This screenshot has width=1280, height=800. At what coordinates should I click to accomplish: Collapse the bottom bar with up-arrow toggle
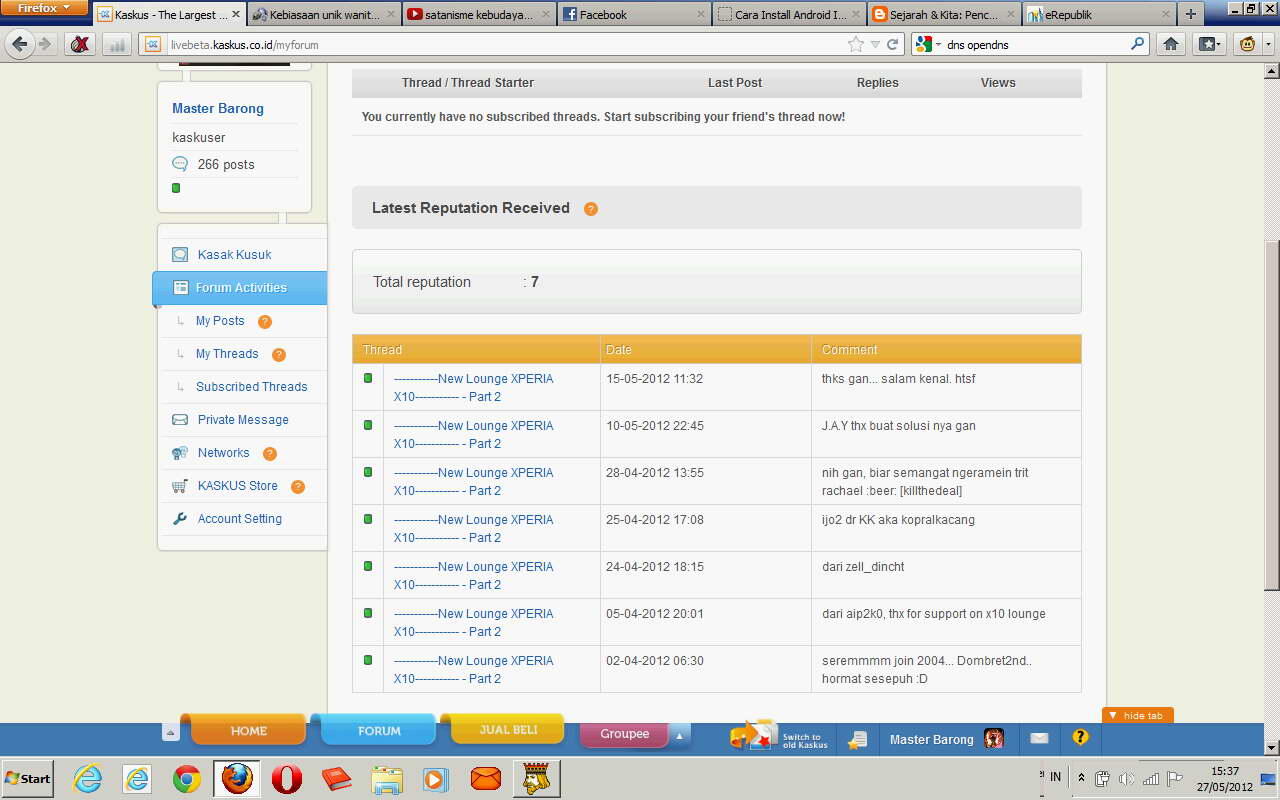click(170, 732)
